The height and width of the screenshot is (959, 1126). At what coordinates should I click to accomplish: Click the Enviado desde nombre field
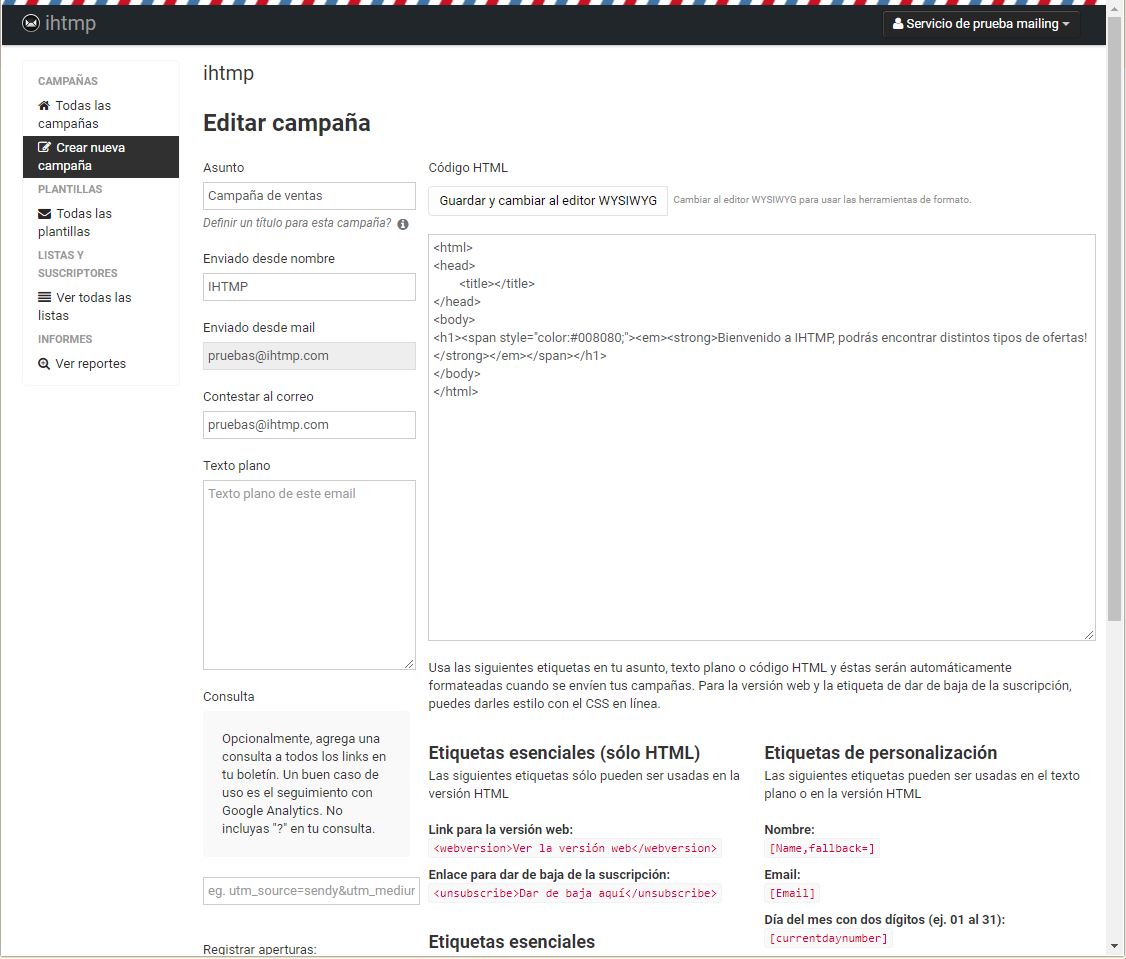[x=310, y=287]
